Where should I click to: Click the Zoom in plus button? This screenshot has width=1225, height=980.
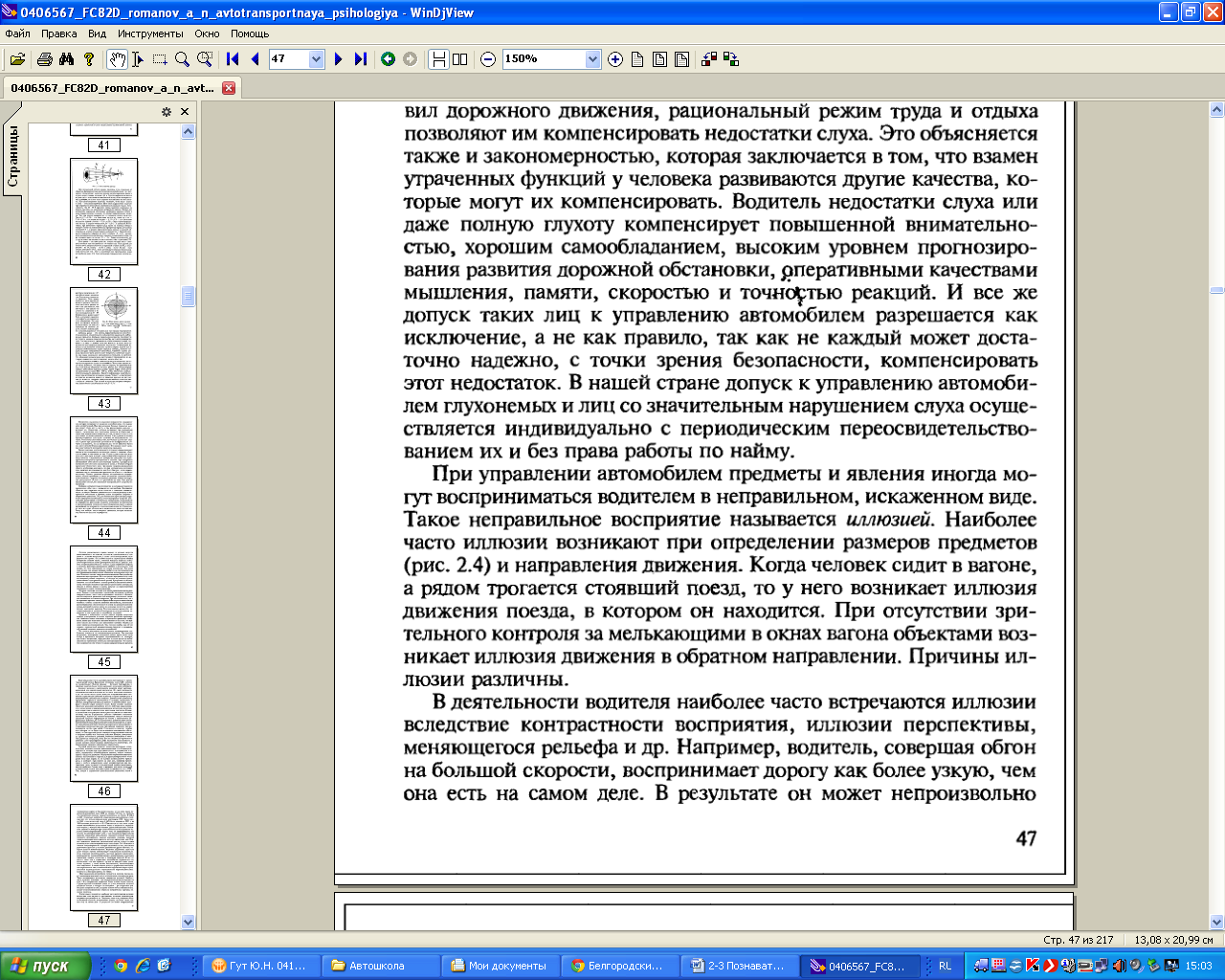point(615,59)
